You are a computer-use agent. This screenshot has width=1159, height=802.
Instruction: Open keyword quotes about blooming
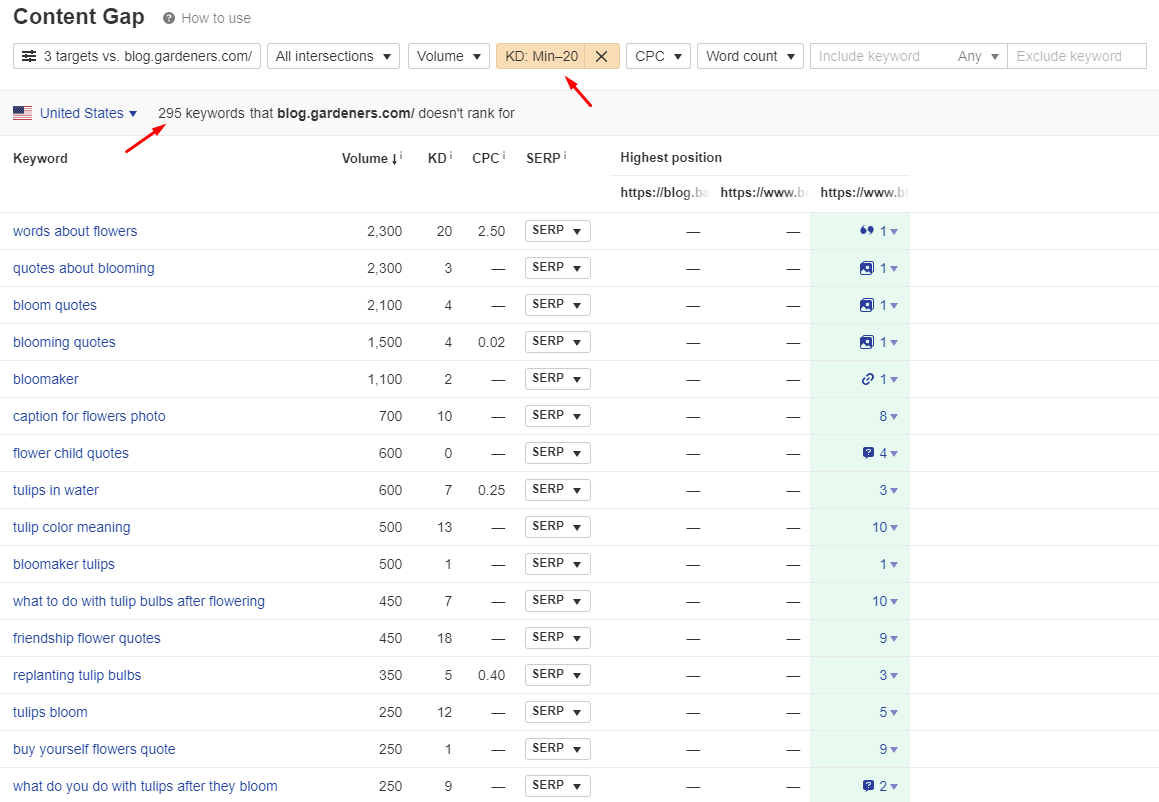84,268
